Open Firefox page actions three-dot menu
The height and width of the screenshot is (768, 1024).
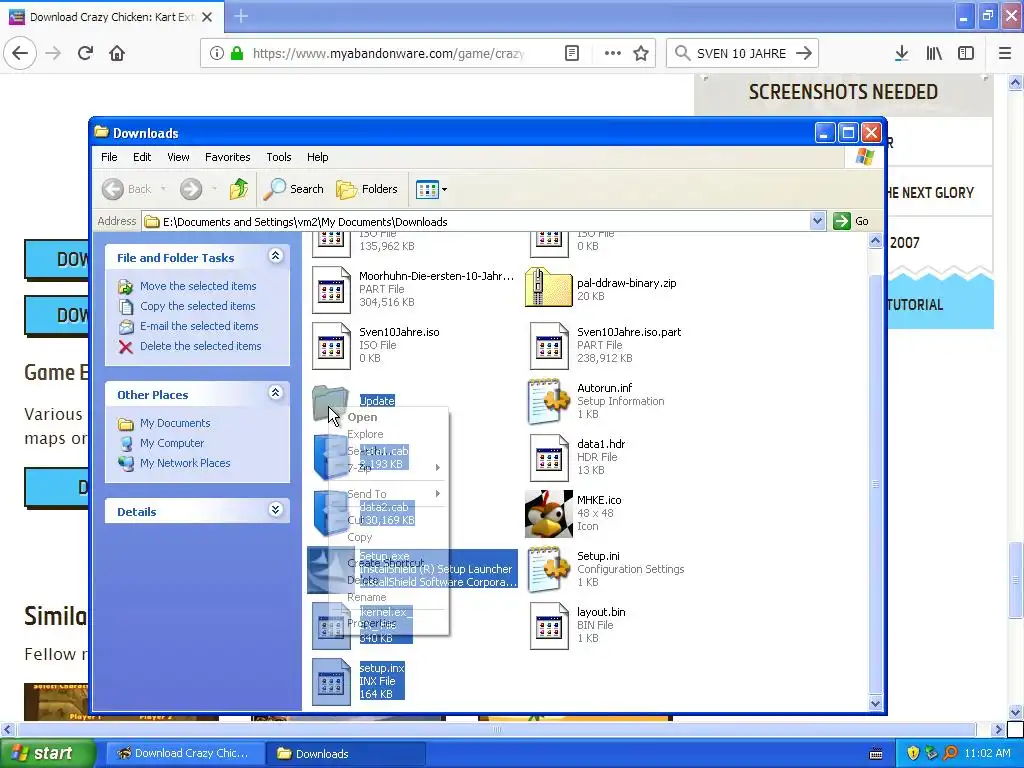(x=613, y=53)
